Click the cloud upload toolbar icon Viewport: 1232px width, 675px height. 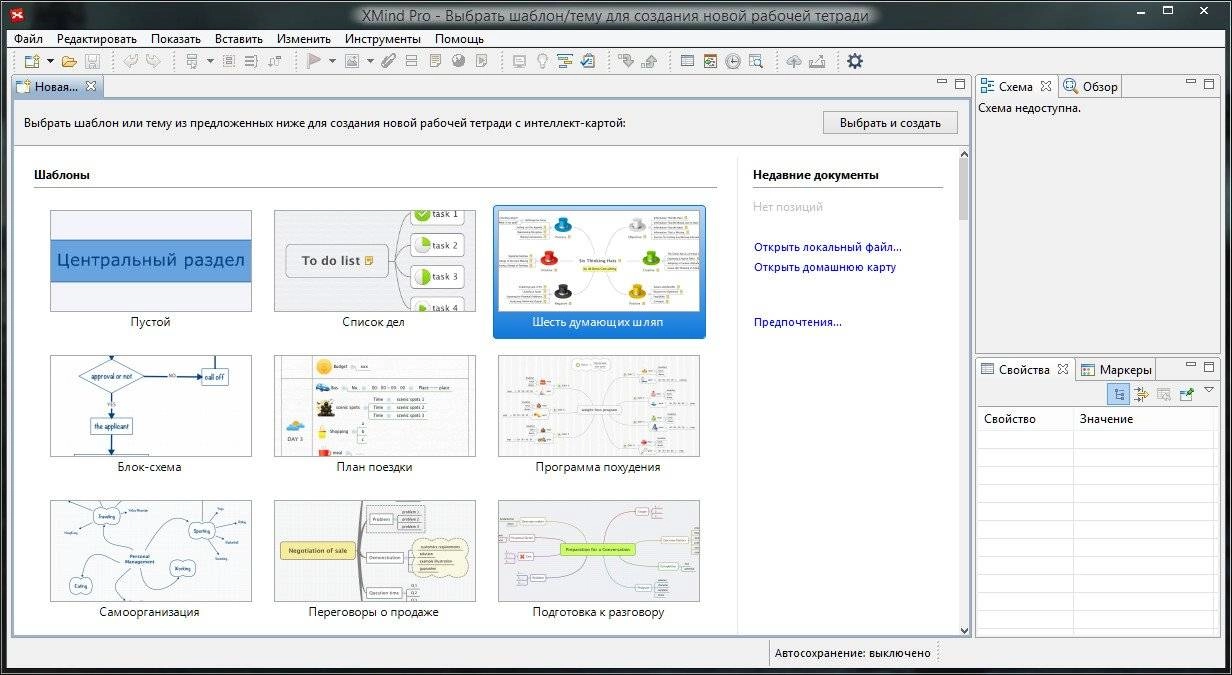pyautogui.click(x=794, y=61)
